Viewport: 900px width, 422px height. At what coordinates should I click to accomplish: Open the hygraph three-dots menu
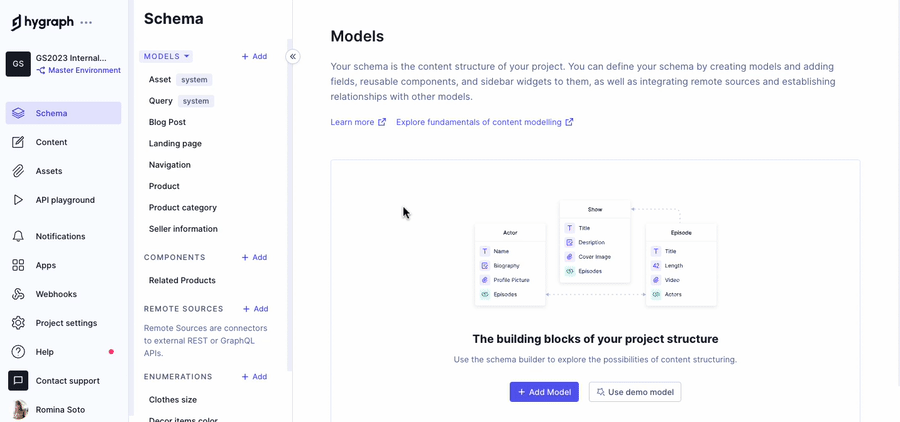pyautogui.click(x=86, y=22)
